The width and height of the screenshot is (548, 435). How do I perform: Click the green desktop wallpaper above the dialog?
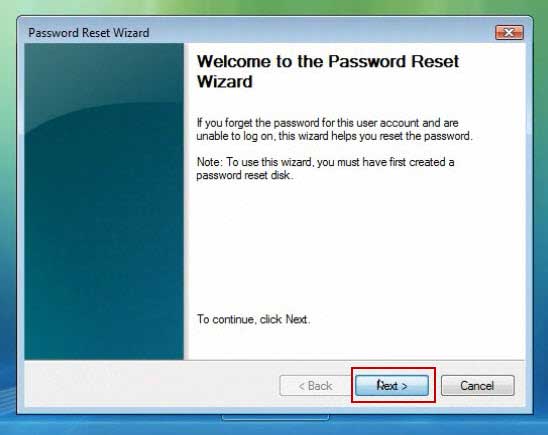tap(274, 7)
